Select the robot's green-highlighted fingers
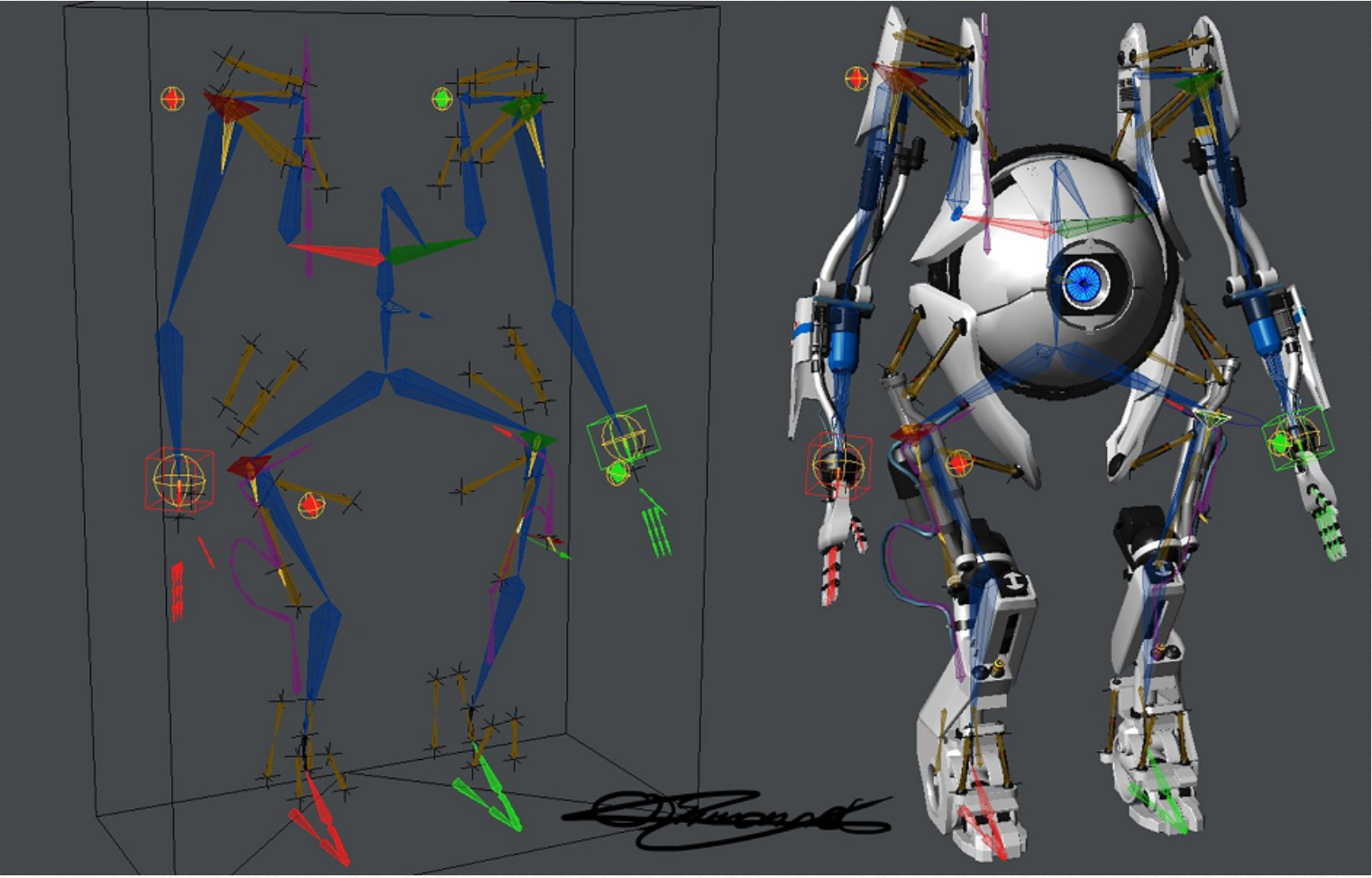This screenshot has height=878, width=1372. point(1328,526)
